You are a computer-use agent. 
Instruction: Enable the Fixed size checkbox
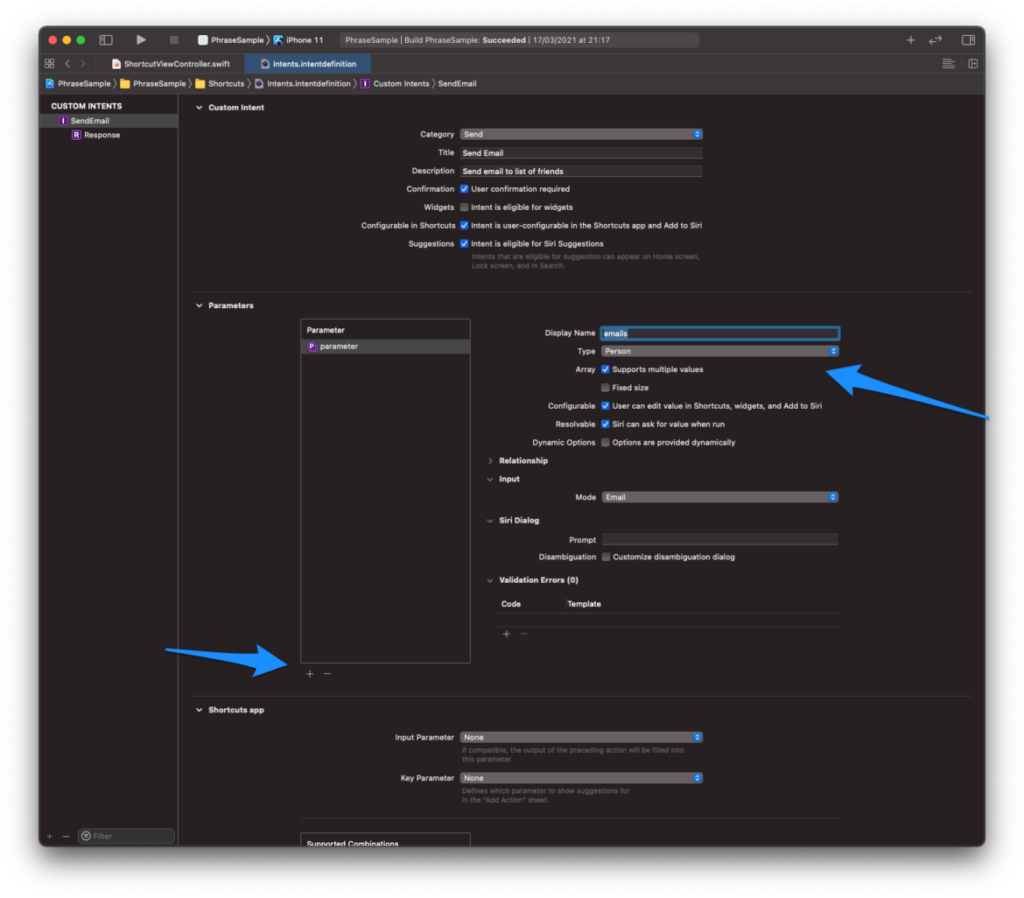coord(605,387)
